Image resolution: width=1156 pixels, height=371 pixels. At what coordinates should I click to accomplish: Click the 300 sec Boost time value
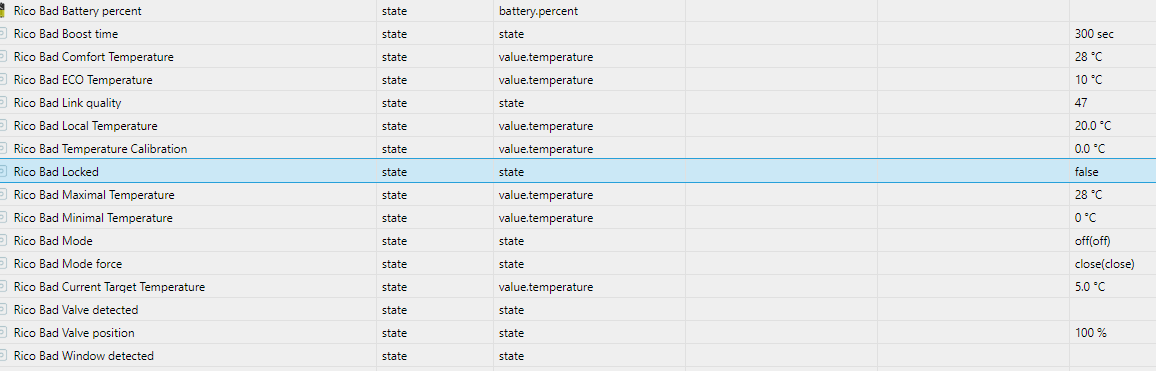click(x=1094, y=34)
